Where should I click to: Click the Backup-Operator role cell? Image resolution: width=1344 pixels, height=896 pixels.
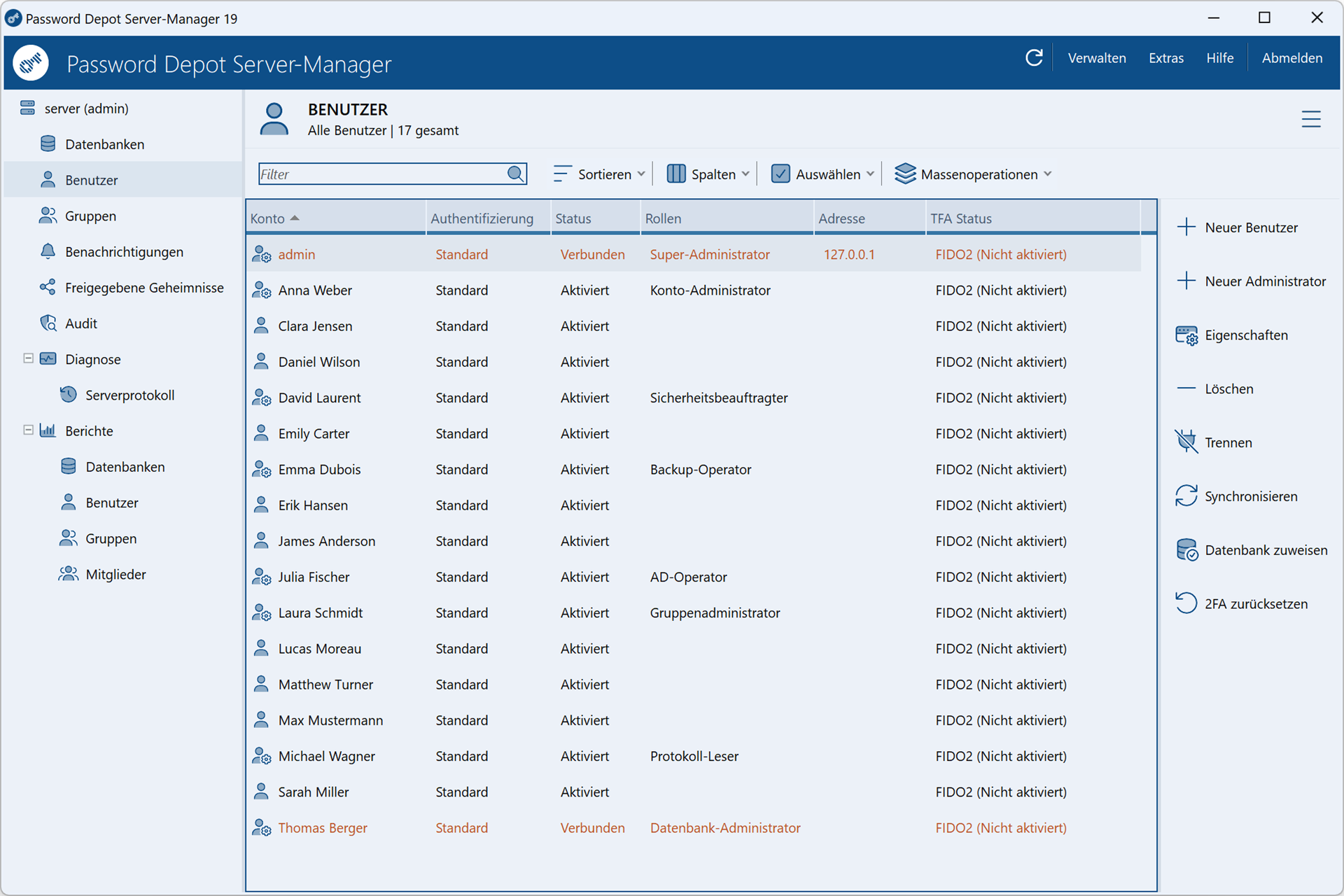pos(700,469)
